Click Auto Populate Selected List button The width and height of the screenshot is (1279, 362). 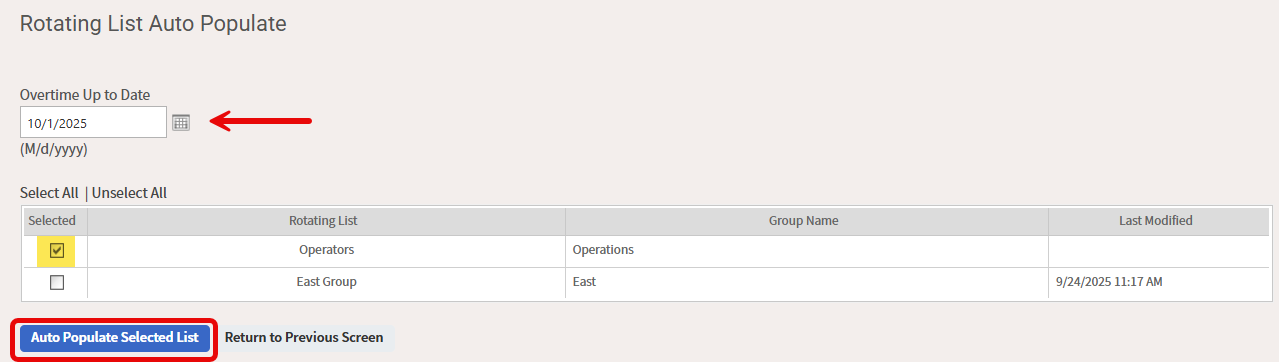[115, 338]
